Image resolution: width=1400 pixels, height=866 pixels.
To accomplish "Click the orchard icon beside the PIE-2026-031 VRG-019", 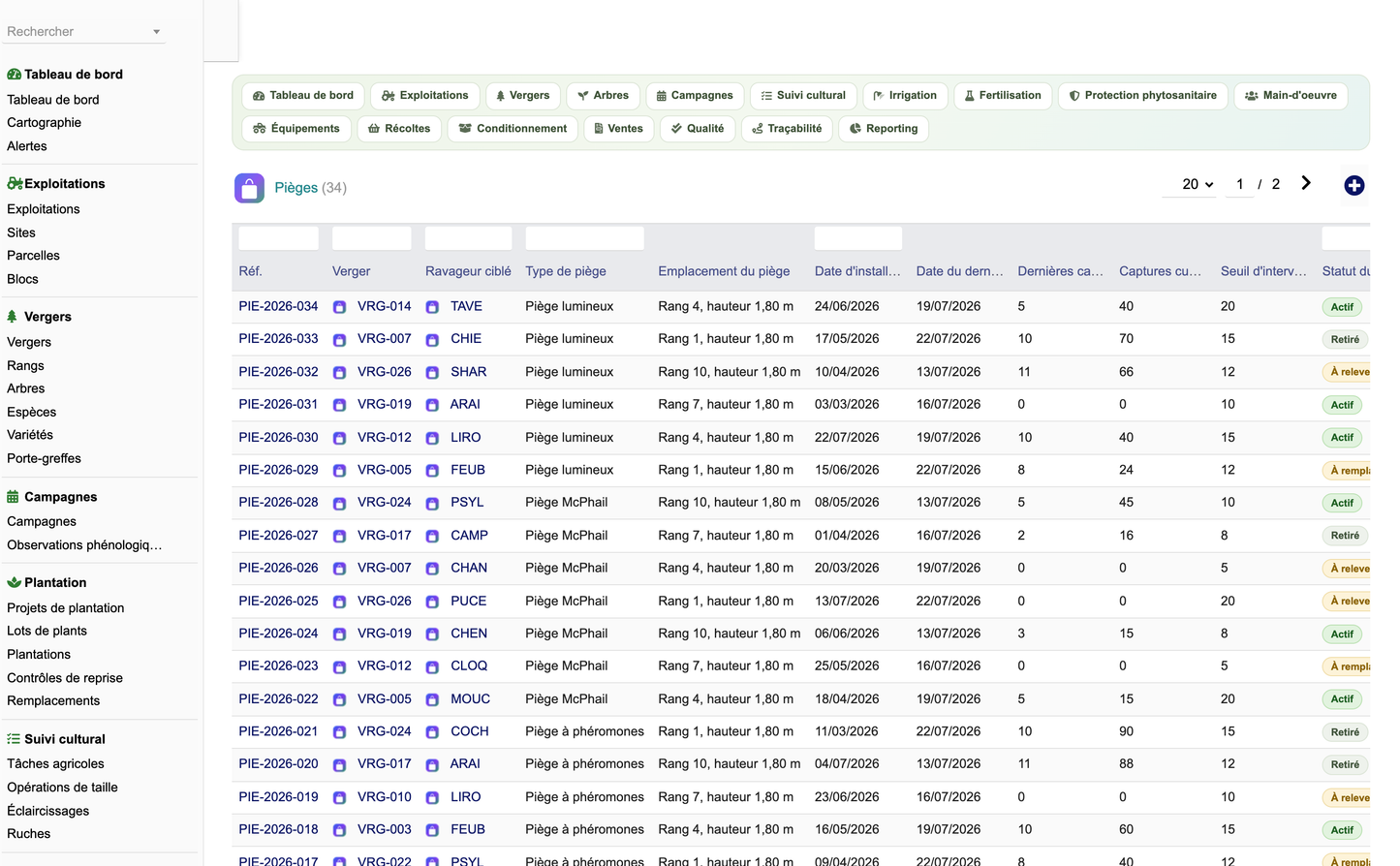I will click(x=339, y=405).
